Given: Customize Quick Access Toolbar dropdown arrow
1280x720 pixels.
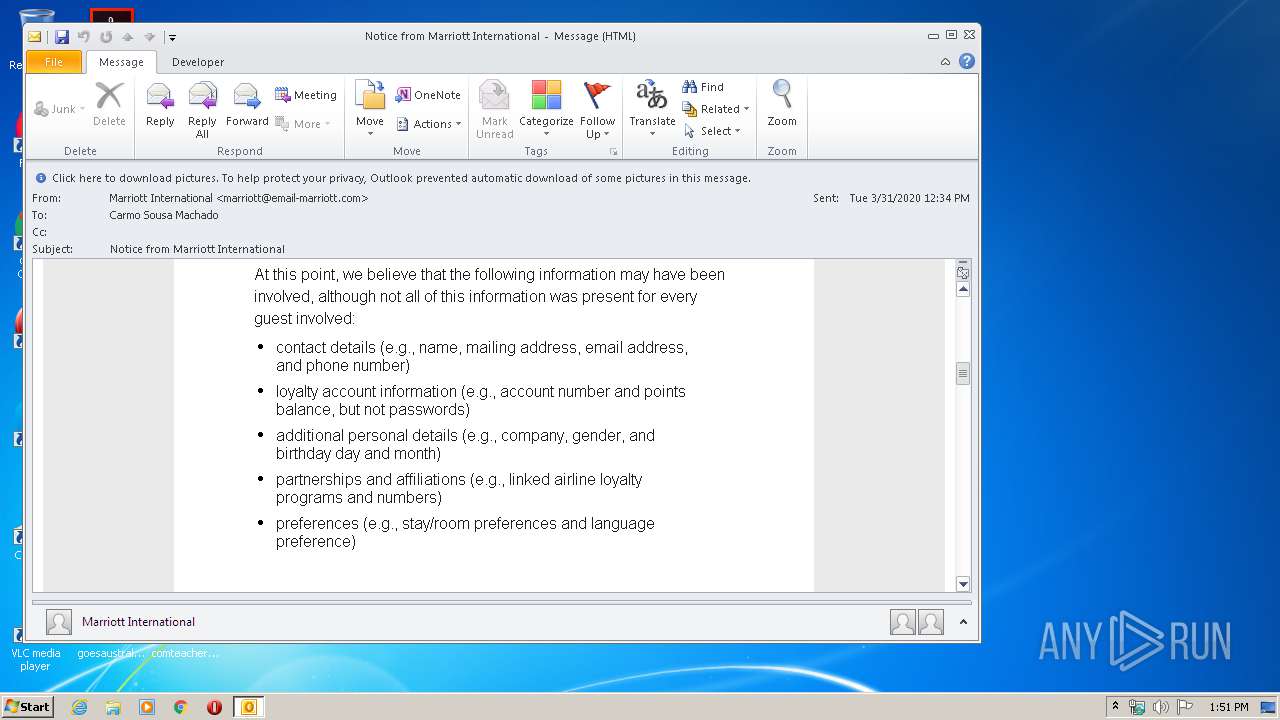Looking at the screenshot, I should coord(172,37).
